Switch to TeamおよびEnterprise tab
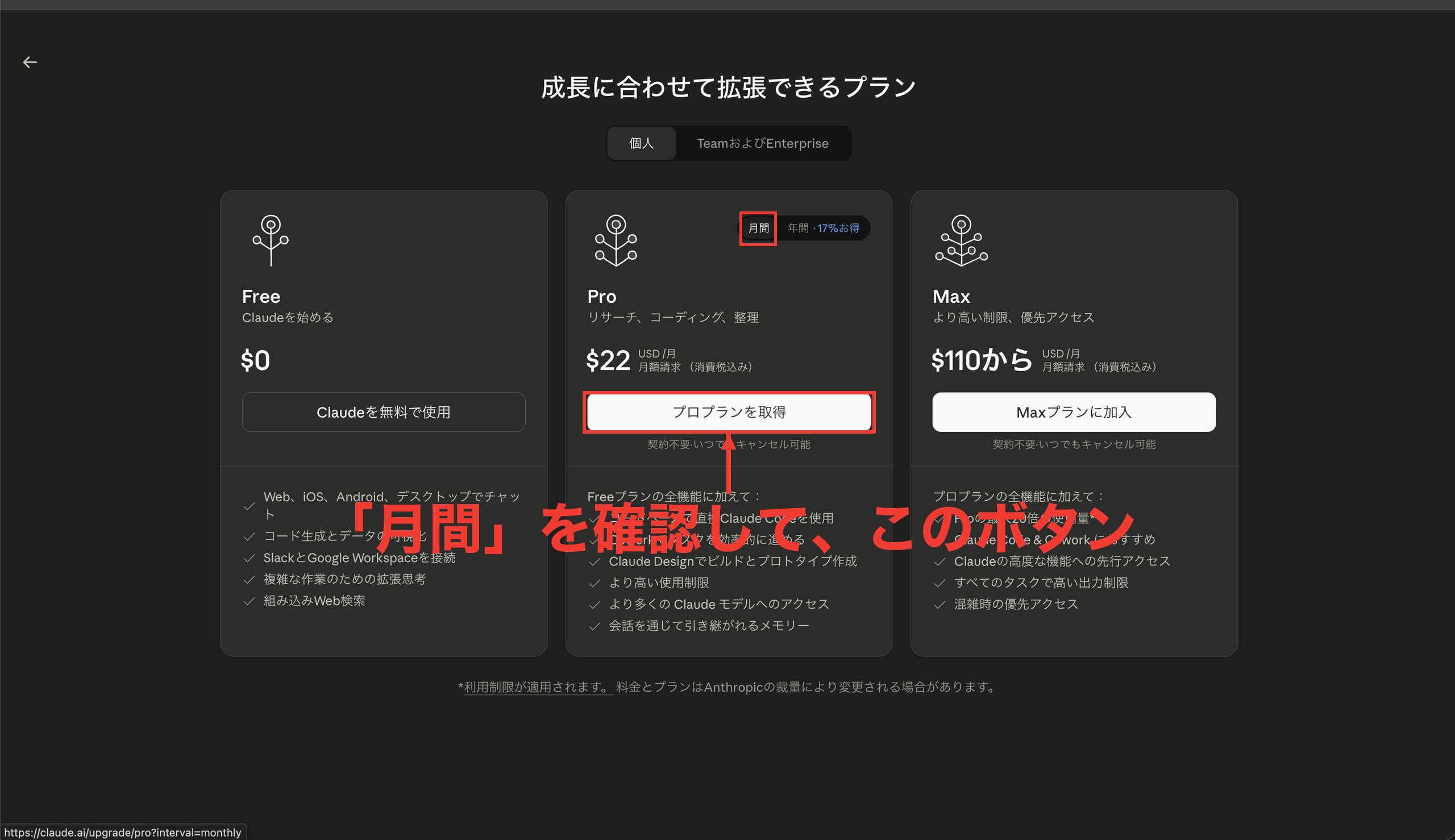Screen dimensions: 1455x840 pyautogui.click(x=763, y=143)
